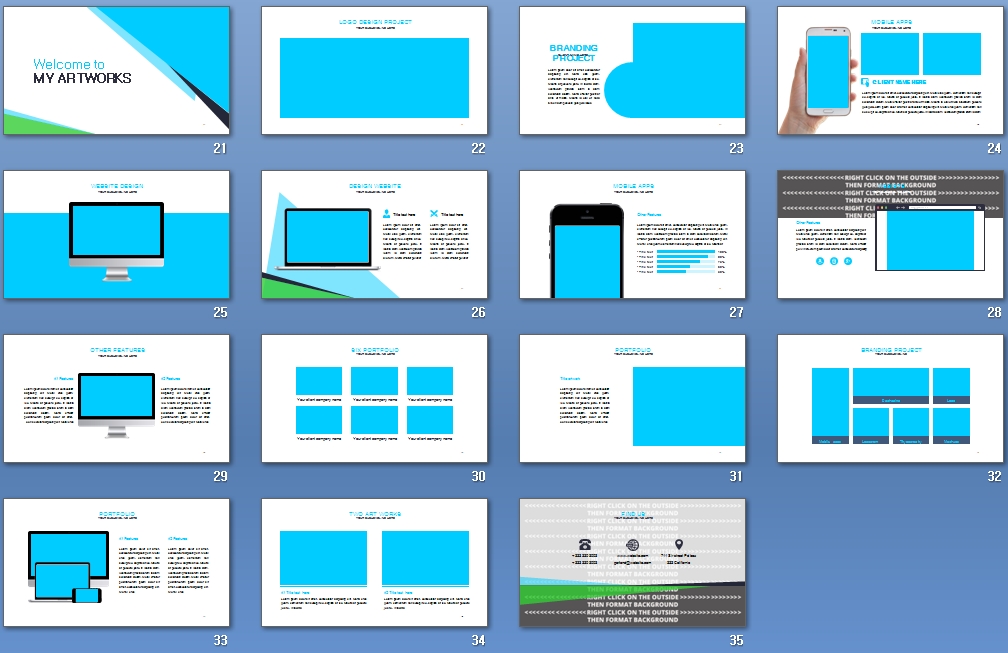
Task: Click the 'MY ARTWORKS' text on slide 21
Action: (x=82, y=78)
